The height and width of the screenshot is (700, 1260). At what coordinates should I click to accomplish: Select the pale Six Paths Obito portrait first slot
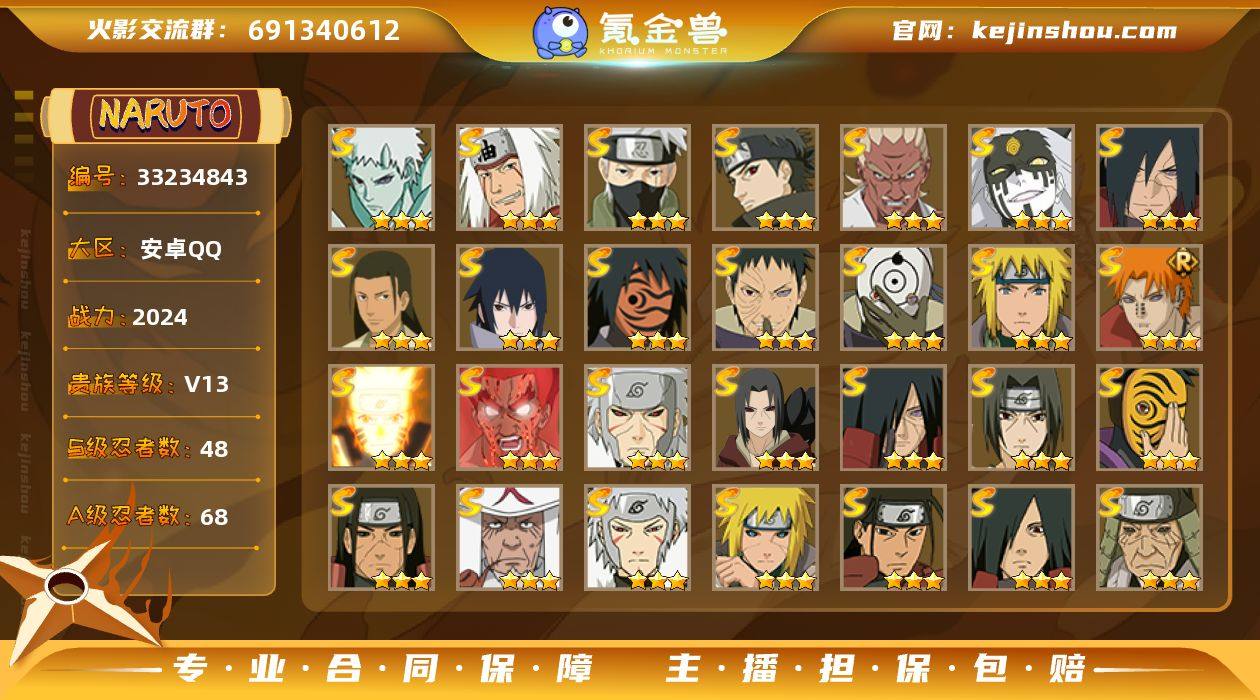(x=382, y=178)
